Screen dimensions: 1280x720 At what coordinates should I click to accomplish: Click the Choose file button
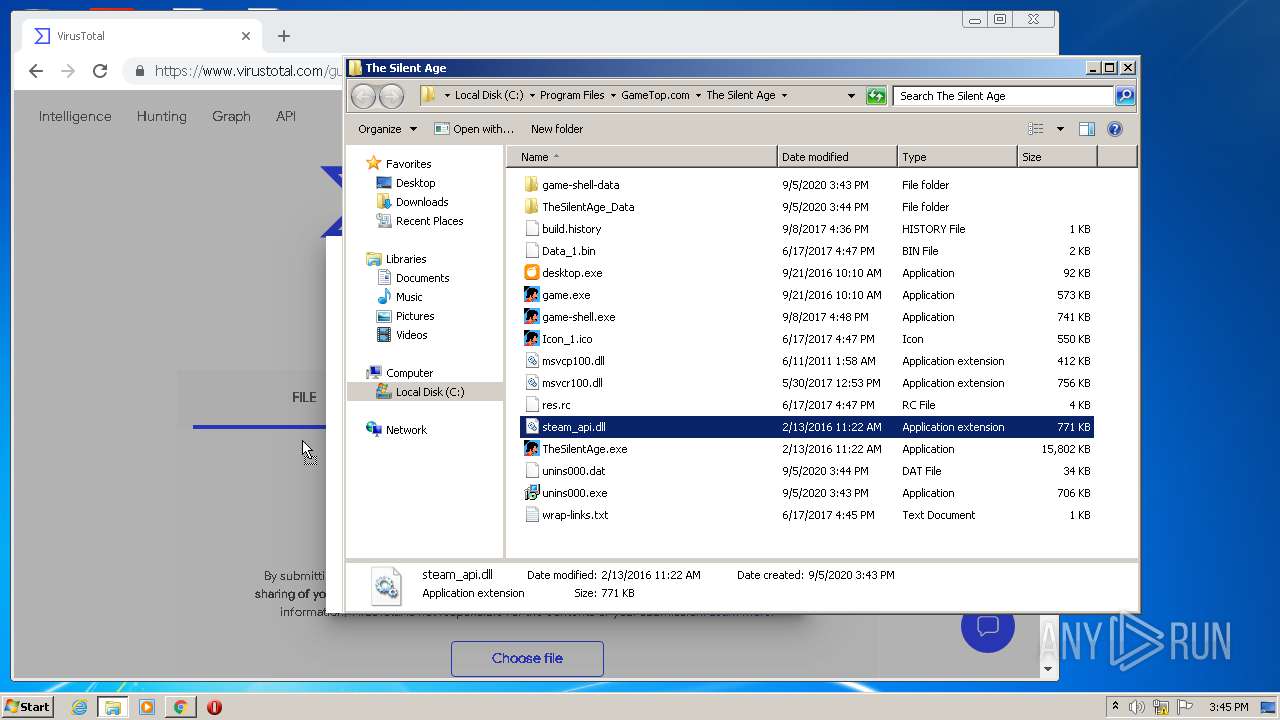pyautogui.click(x=527, y=658)
